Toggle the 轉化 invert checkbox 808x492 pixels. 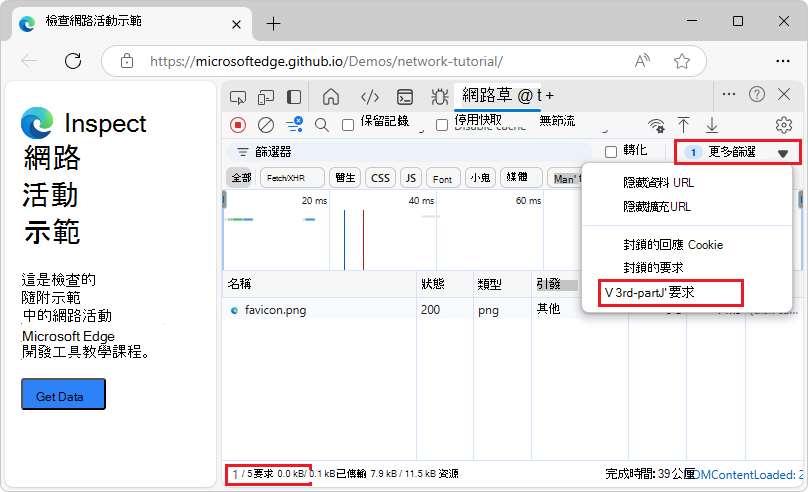click(611, 152)
